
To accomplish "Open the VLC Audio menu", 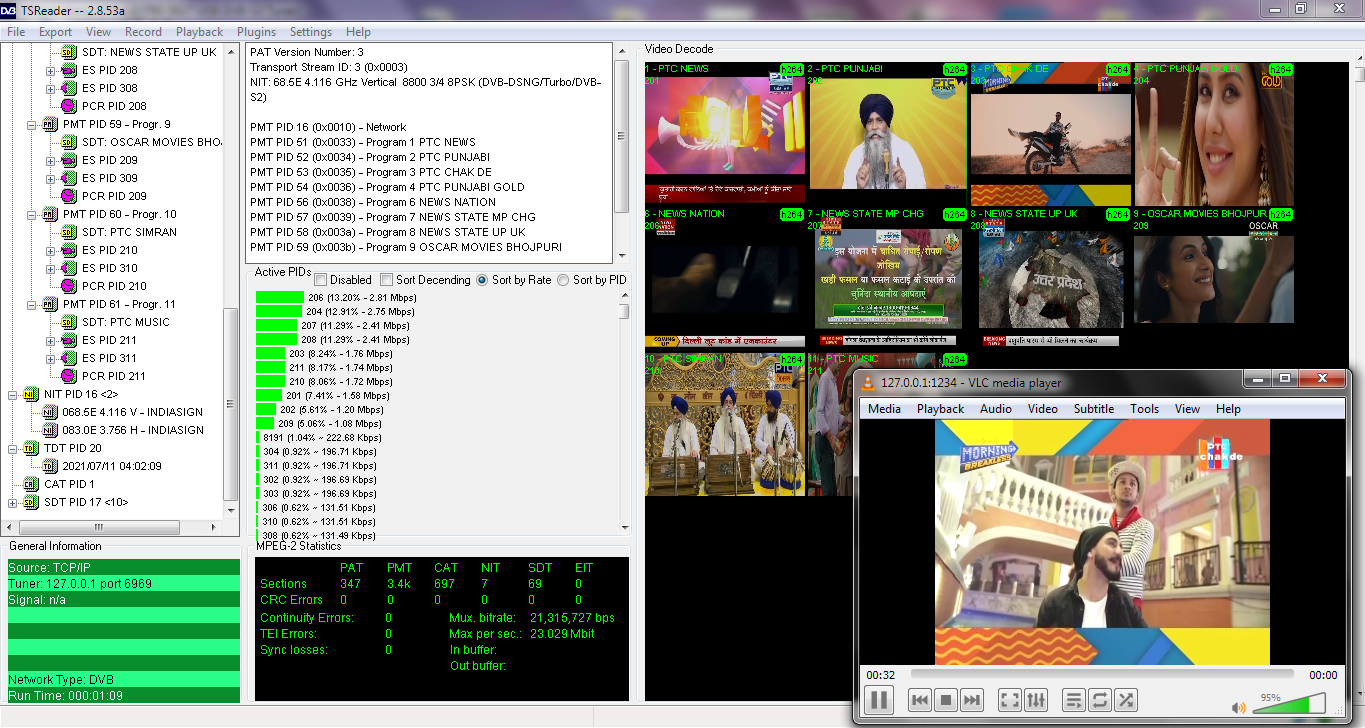I will click(995, 408).
